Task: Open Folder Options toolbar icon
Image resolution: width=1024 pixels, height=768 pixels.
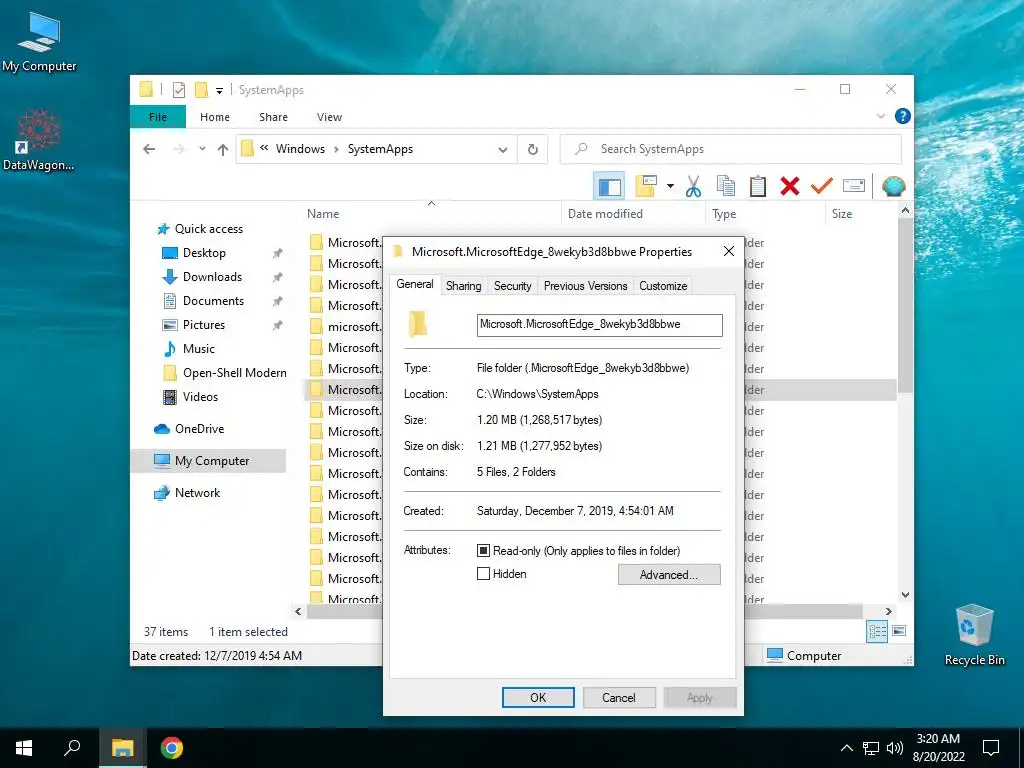Action: click(x=646, y=186)
